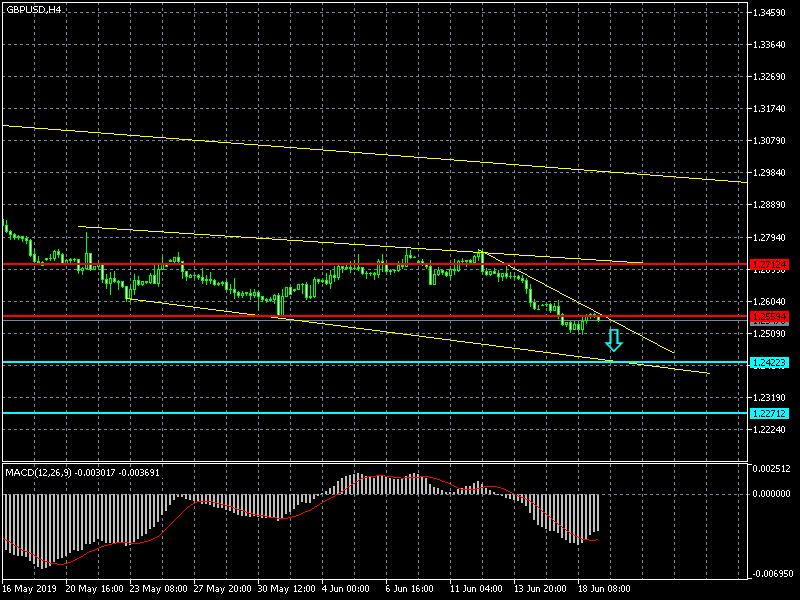Select the upper red horizontal resistance line
Screen dimensions: 800x600
coord(300,265)
